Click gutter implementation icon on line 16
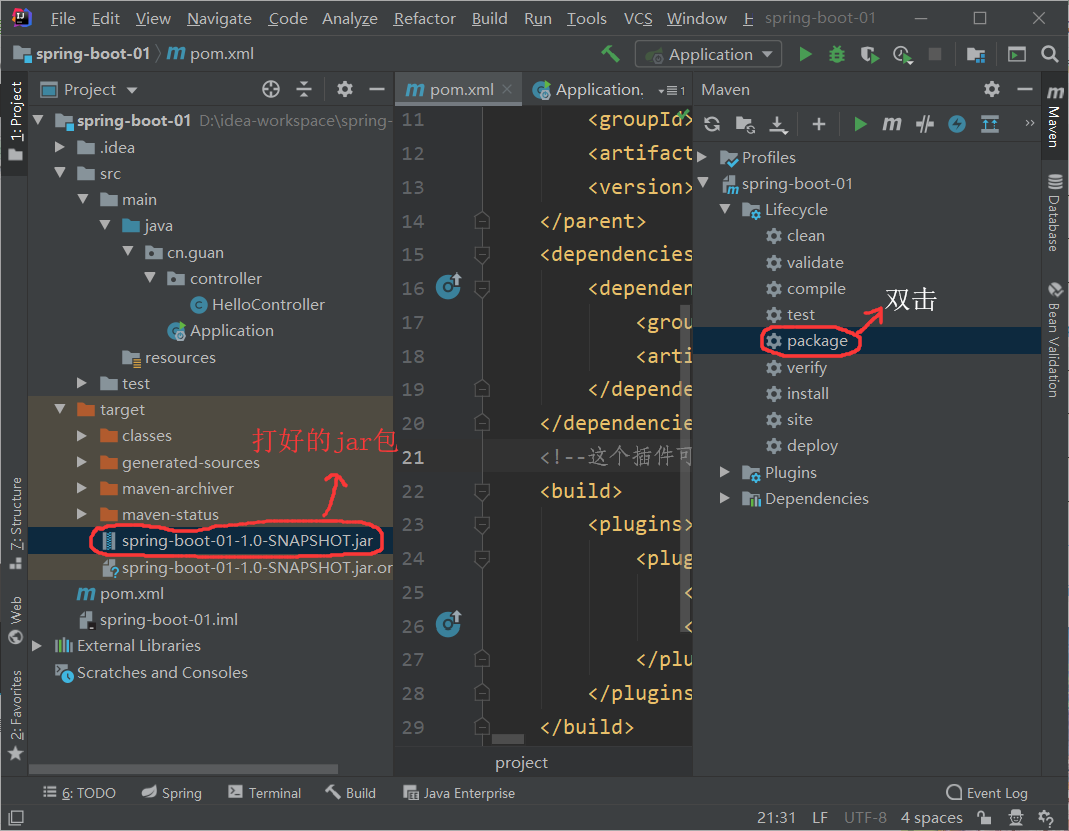Viewport: 1069px width, 831px height. pyautogui.click(x=449, y=286)
